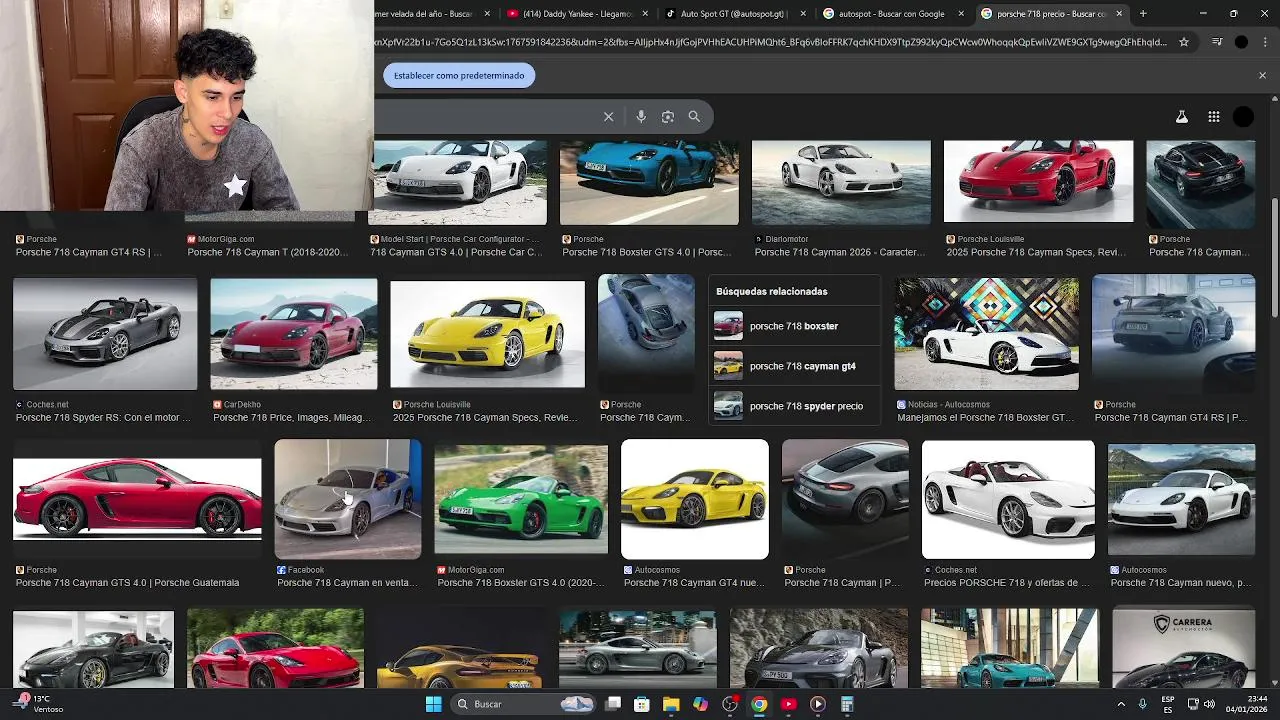Bookmark this page with the star icon

pyautogui.click(x=1184, y=42)
